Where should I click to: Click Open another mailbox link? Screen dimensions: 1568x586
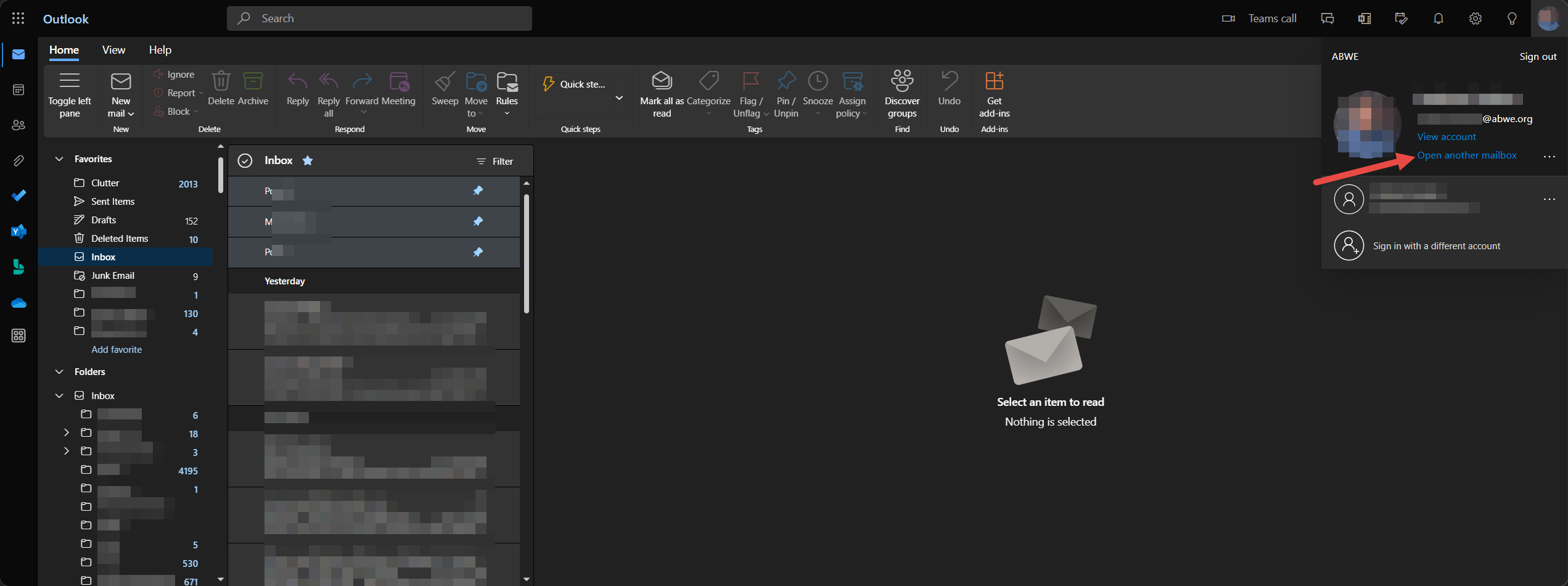coord(1467,155)
